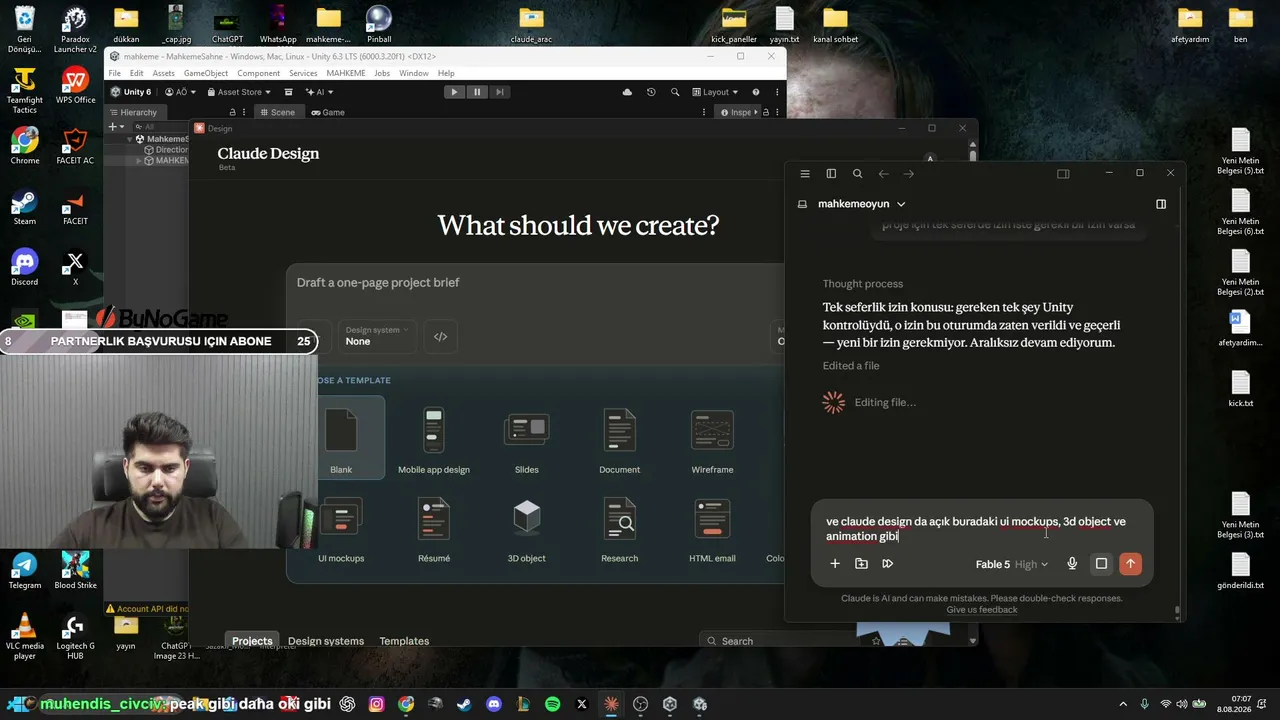Click into the Claude chat message box

(x=982, y=529)
